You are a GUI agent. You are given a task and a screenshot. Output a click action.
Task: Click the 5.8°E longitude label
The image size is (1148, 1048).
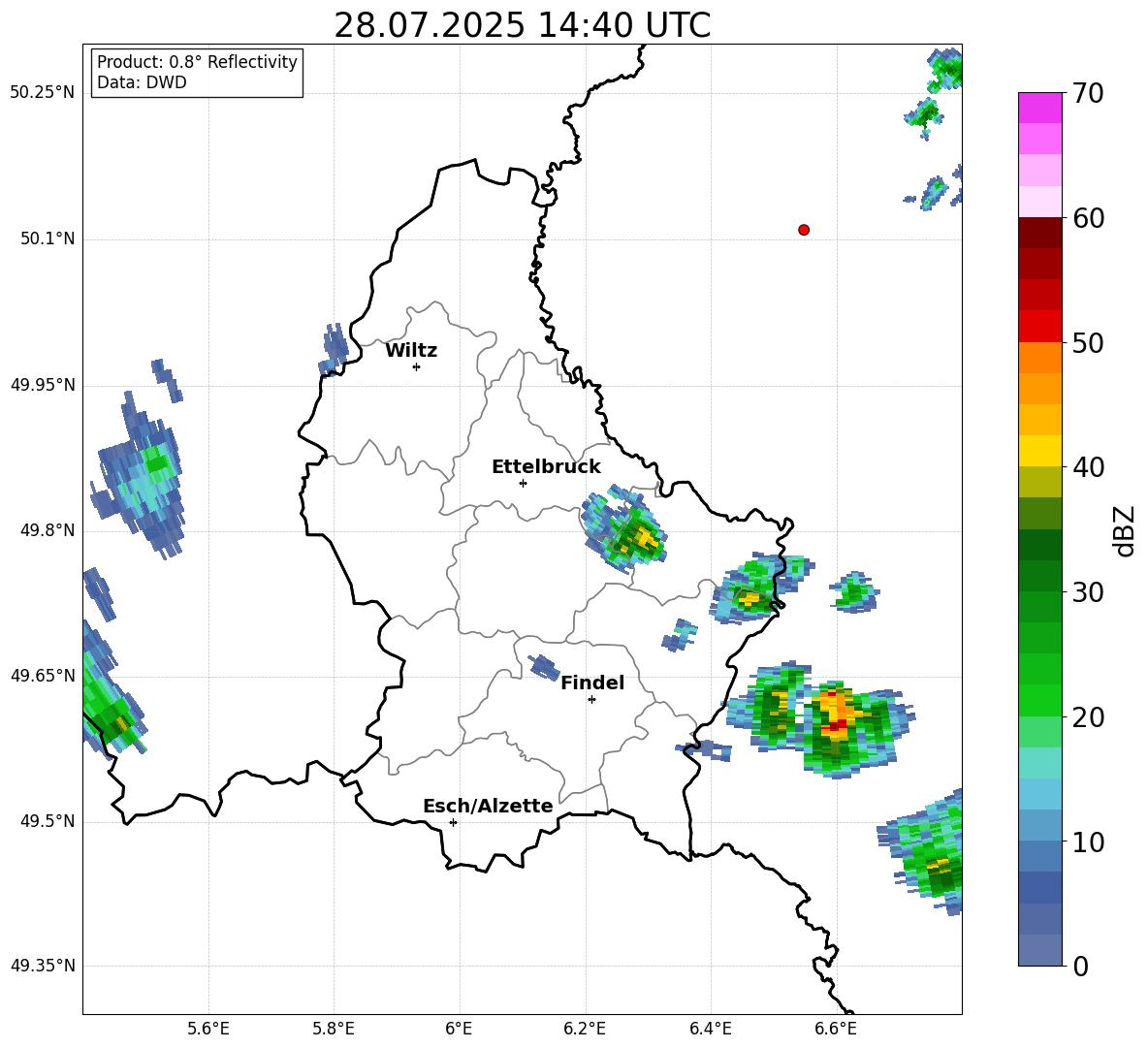(334, 1029)
